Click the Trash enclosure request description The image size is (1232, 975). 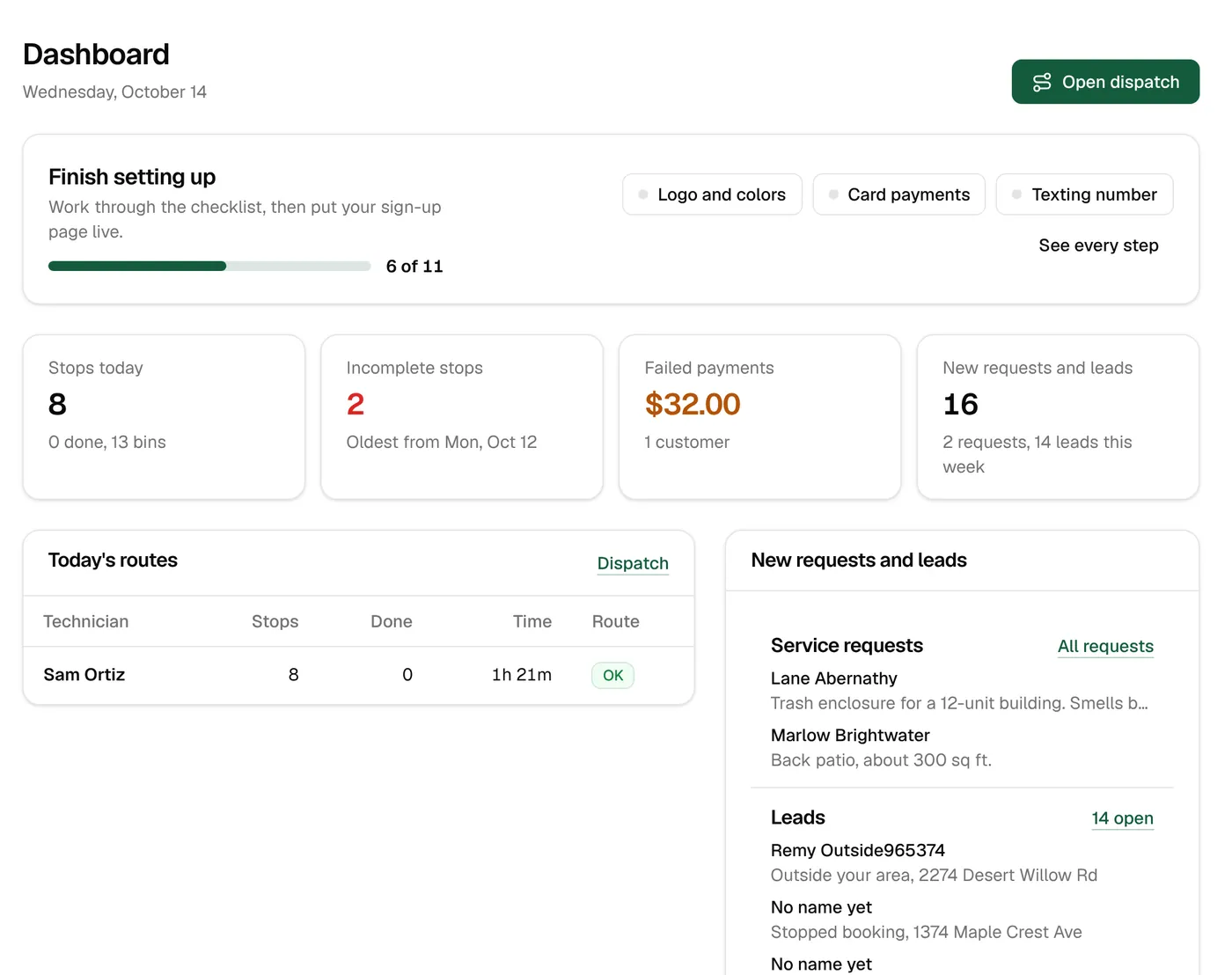click(x=959, y=703)
